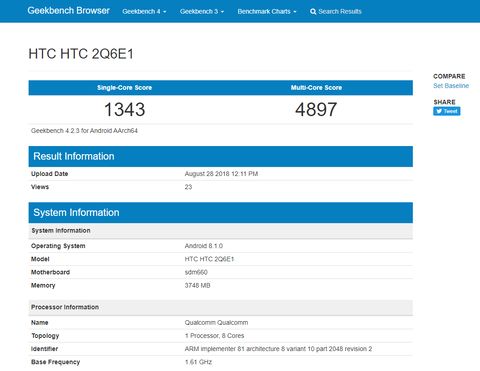Click the Views row label
The width and height of the screenshot is (480, 371).
click(x=40, y=187)
